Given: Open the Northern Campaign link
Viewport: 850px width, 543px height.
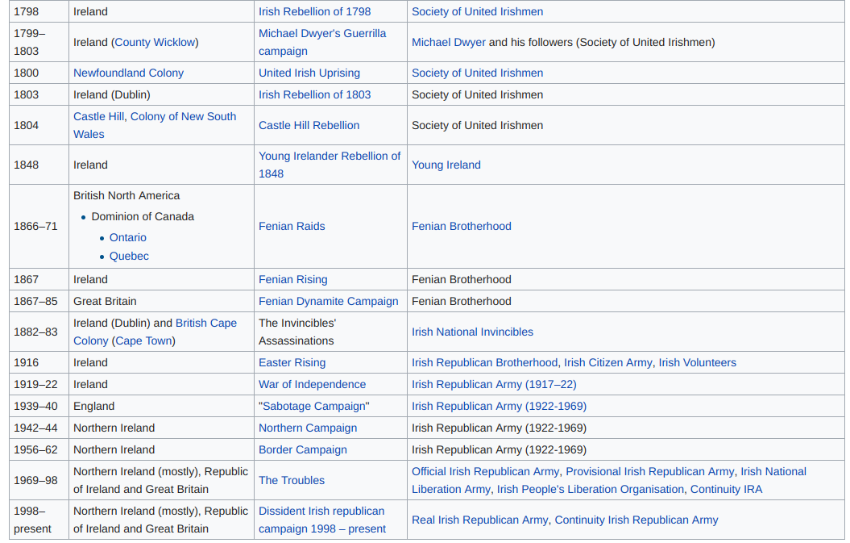Looking at the screenshot, I should point(307,428).
